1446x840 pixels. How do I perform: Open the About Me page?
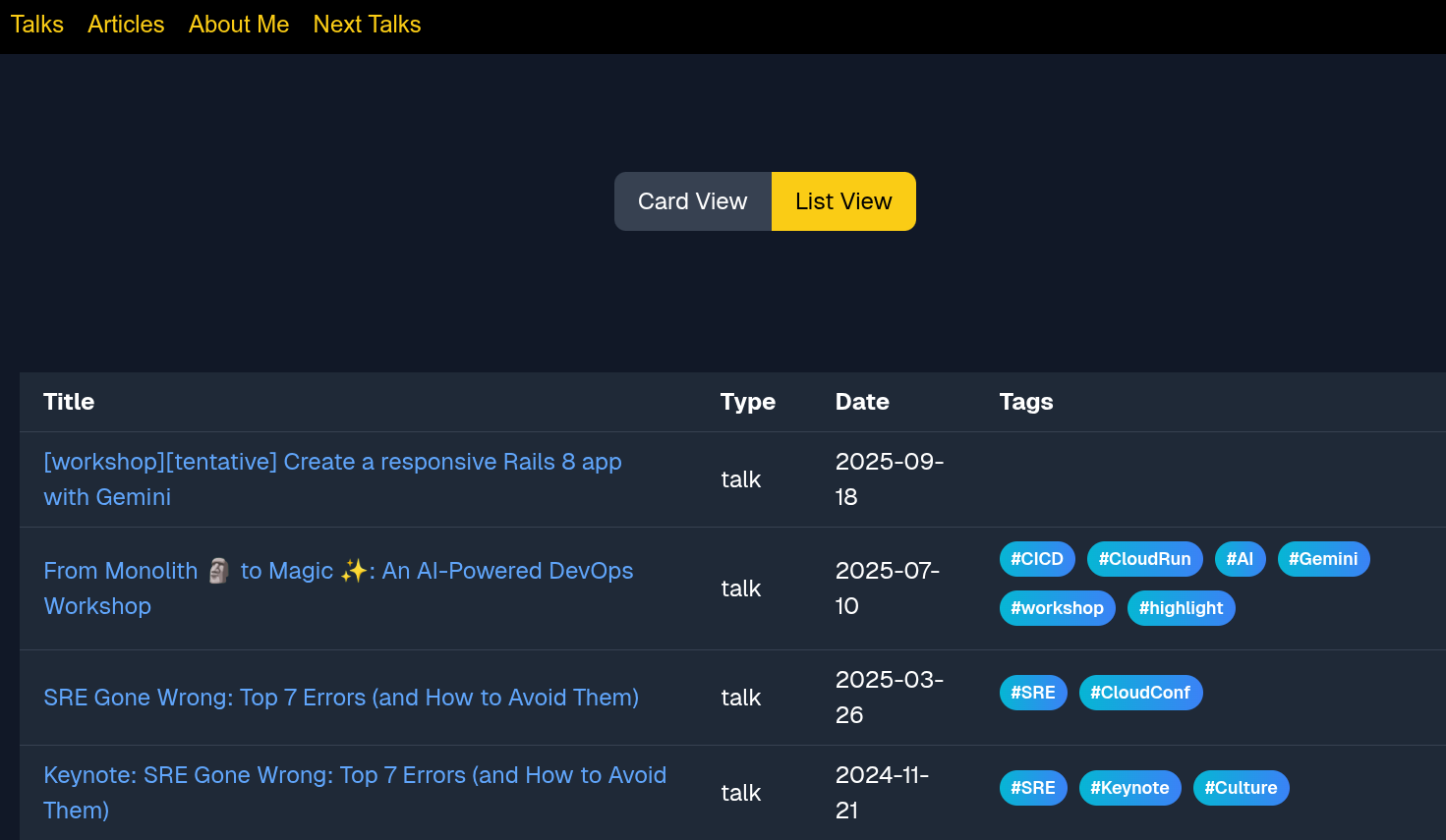[x=239, y=25]
